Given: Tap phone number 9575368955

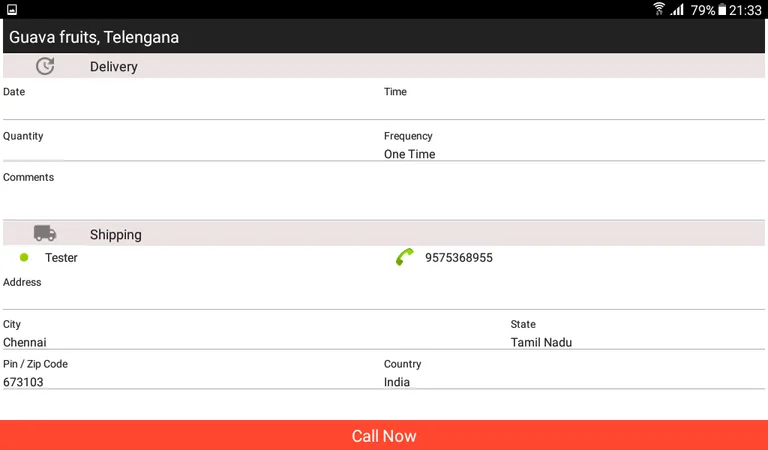Looking at the screenshot, I should (x=459, y=258).
